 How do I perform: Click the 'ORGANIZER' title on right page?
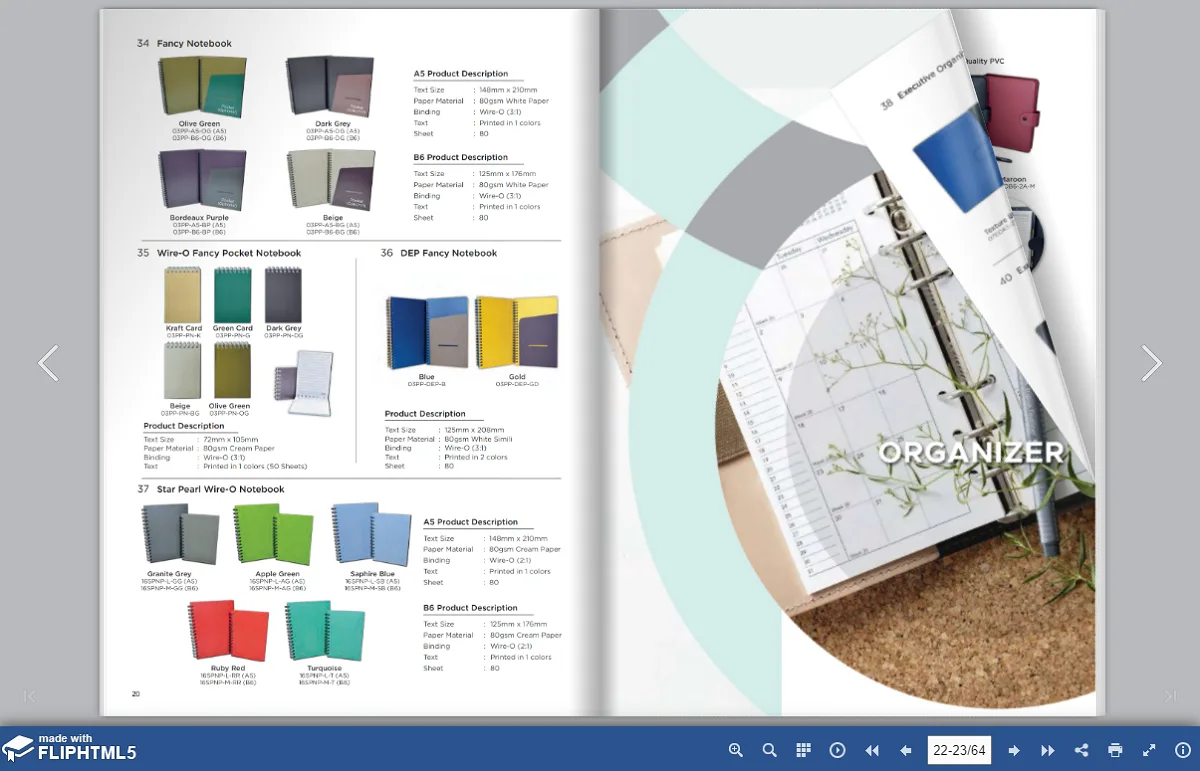click(971, 452)
